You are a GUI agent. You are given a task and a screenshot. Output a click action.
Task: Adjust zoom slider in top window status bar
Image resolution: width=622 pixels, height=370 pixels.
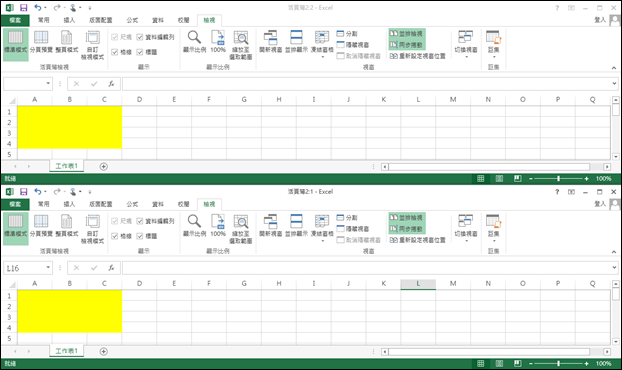tap(559, 178)
